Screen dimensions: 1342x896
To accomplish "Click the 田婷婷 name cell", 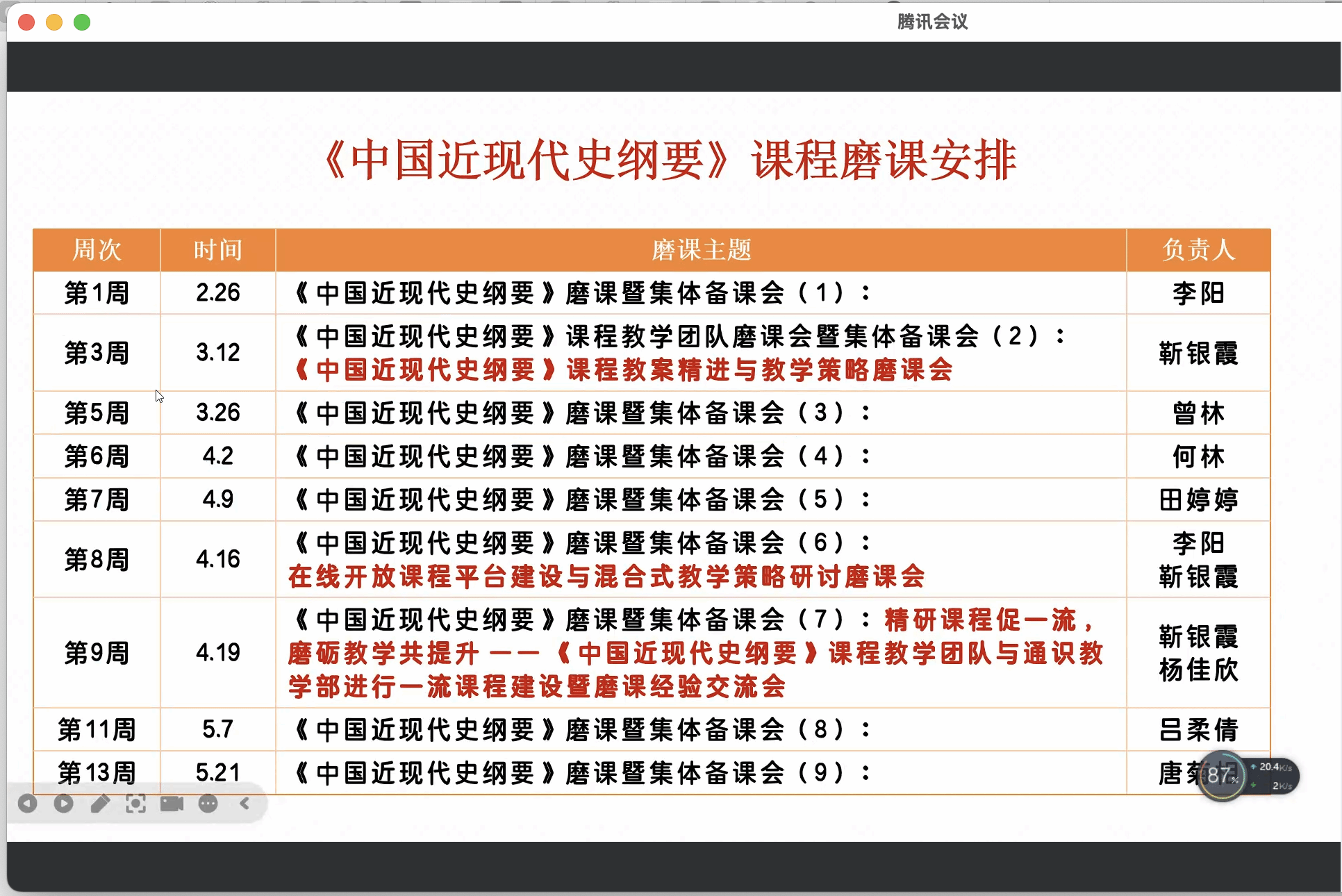I will pos(1198,499).
